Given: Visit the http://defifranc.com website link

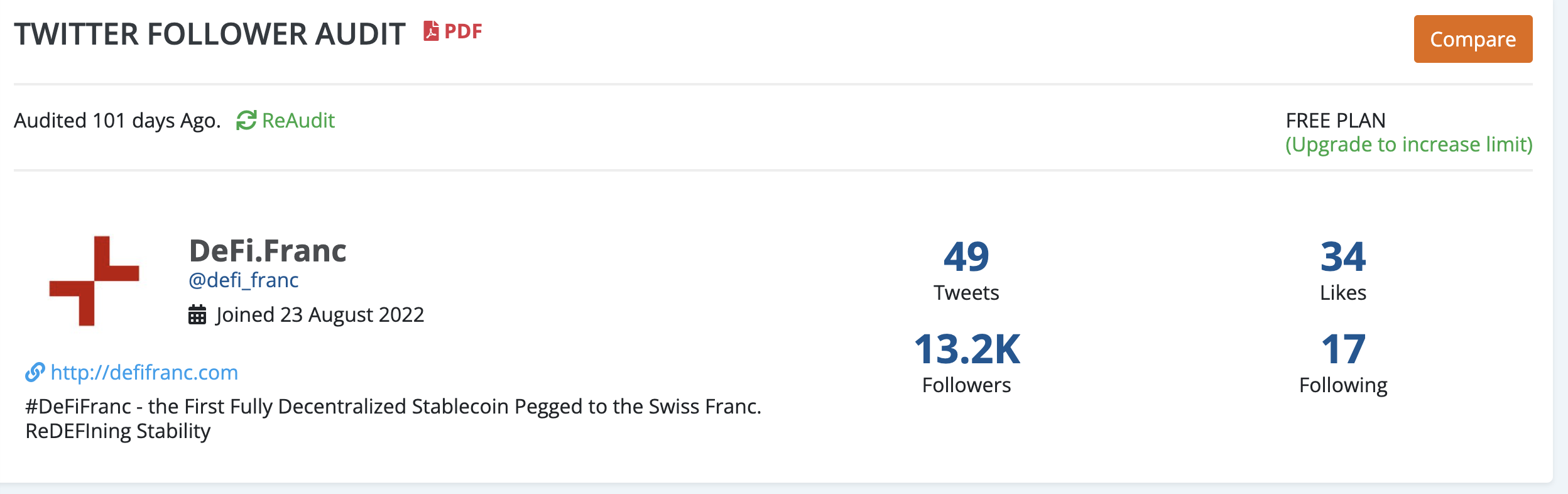Looking at the screenshot, I should [x=144, y=372].
